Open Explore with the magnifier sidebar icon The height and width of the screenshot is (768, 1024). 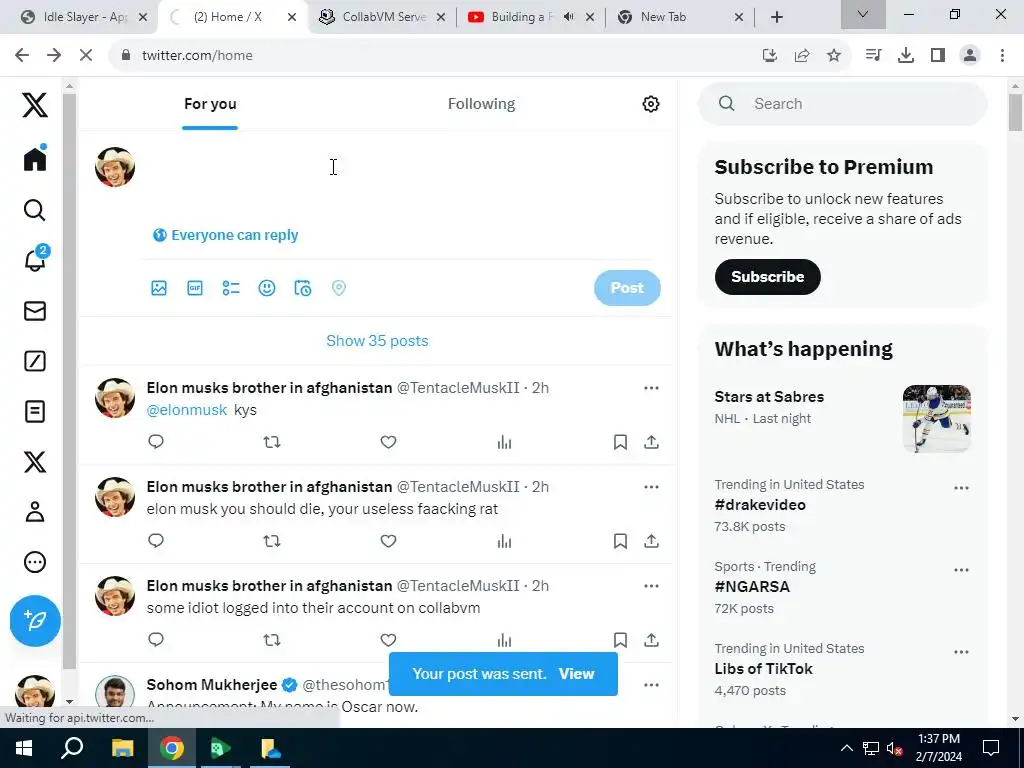(x=35, y=210)
